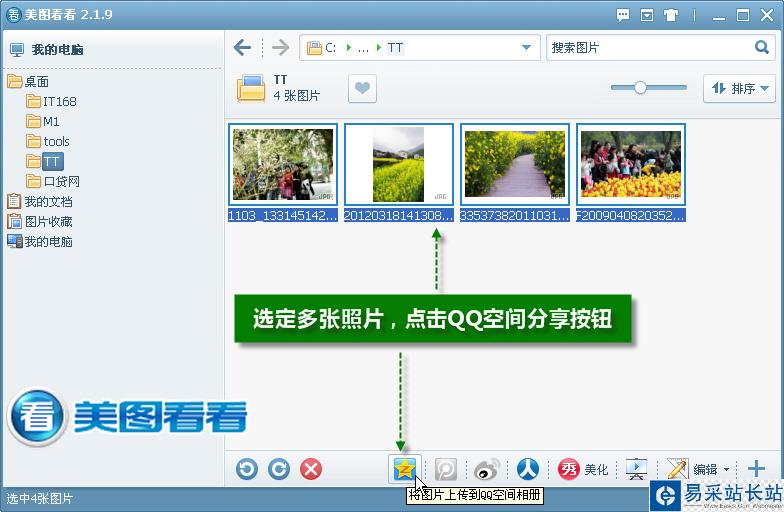The height and width of the screenshot is (512, 784).
Task: Share to Sina Weibo icon
Action: [x=486, y=470]
